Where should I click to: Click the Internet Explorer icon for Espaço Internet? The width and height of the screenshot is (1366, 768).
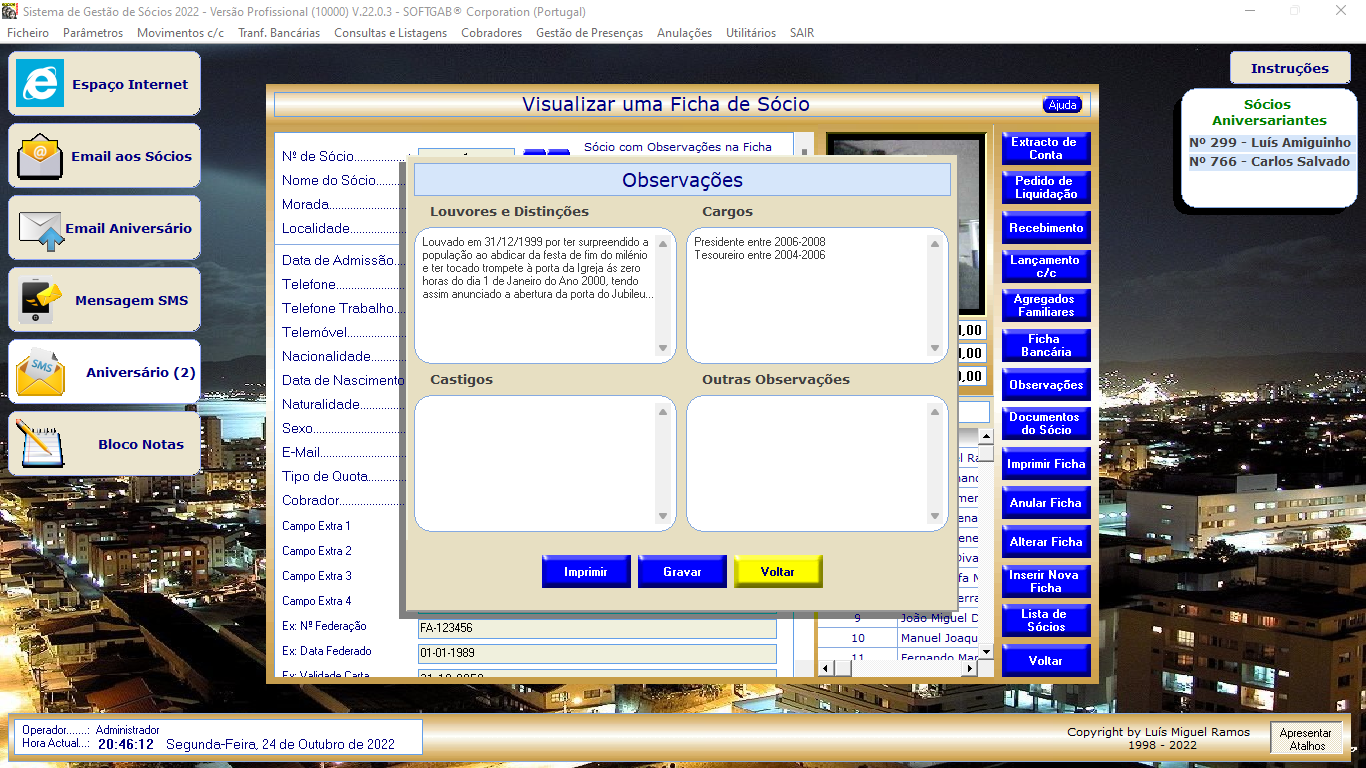pyautogui.click(x=40, y=84)
